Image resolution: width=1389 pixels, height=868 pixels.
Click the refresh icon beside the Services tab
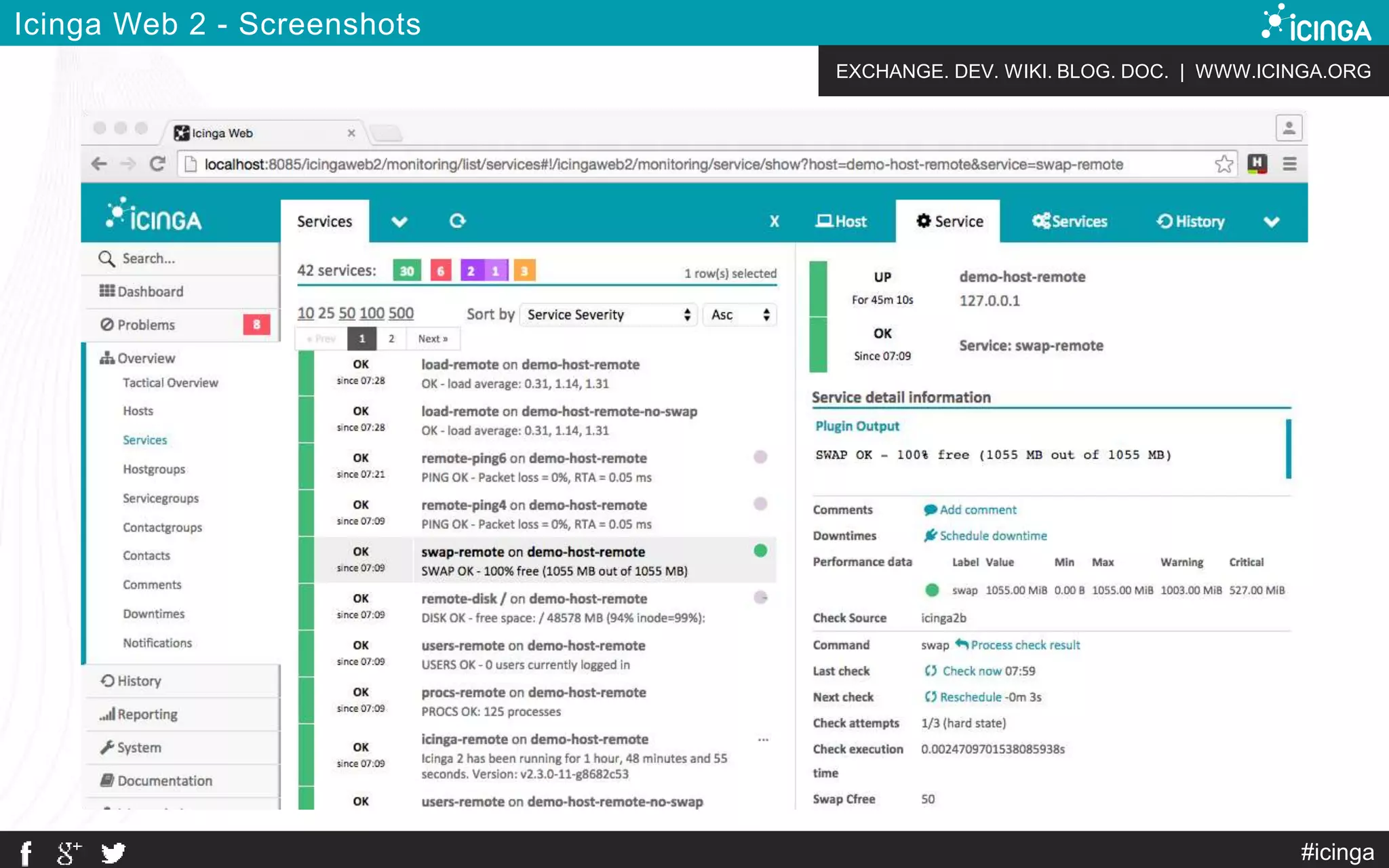(x=458, y=221)
